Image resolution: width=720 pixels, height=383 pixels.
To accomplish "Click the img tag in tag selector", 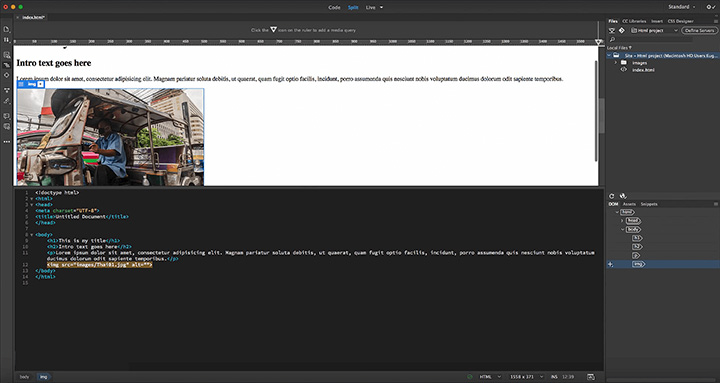I will point(44,377).
